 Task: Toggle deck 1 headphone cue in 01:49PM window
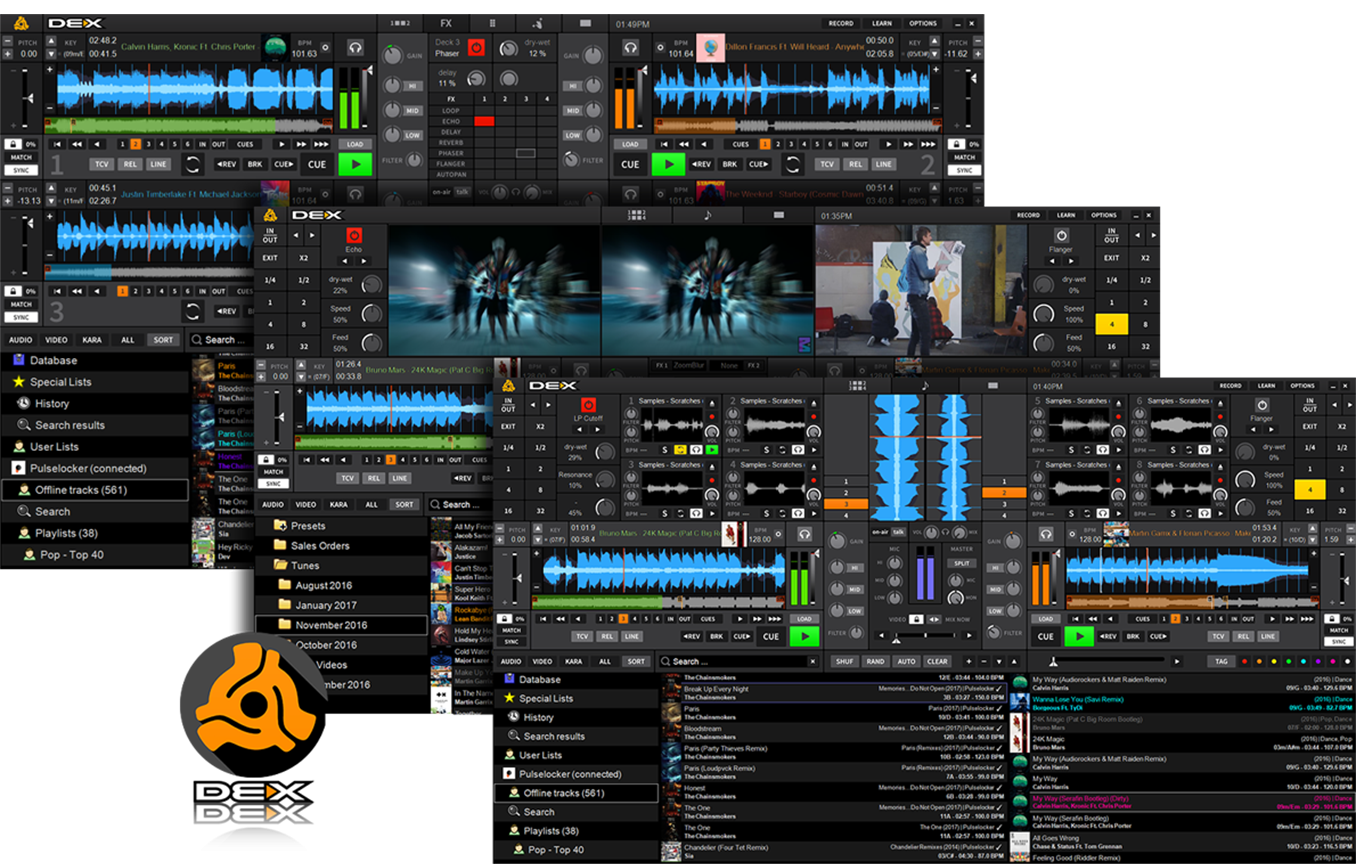point(354,46)
